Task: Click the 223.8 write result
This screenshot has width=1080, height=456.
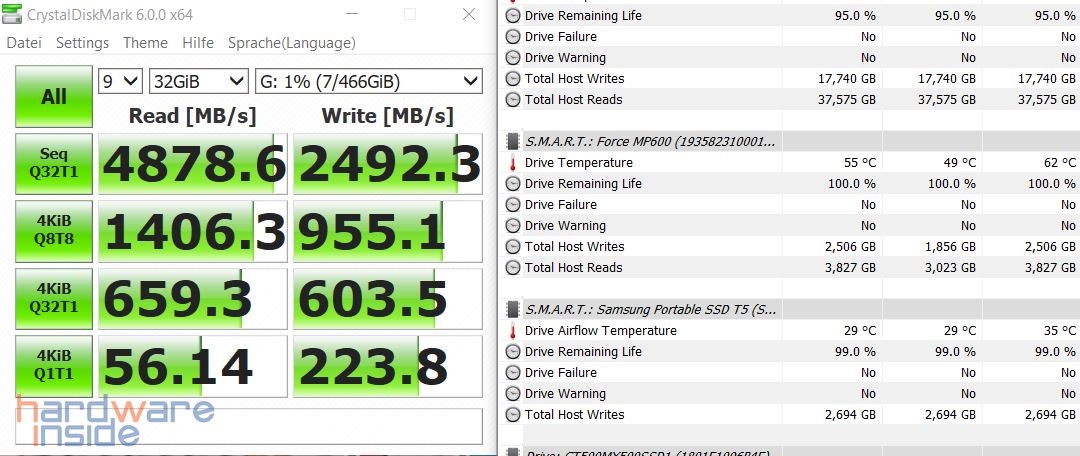Action: click(388, 366)
